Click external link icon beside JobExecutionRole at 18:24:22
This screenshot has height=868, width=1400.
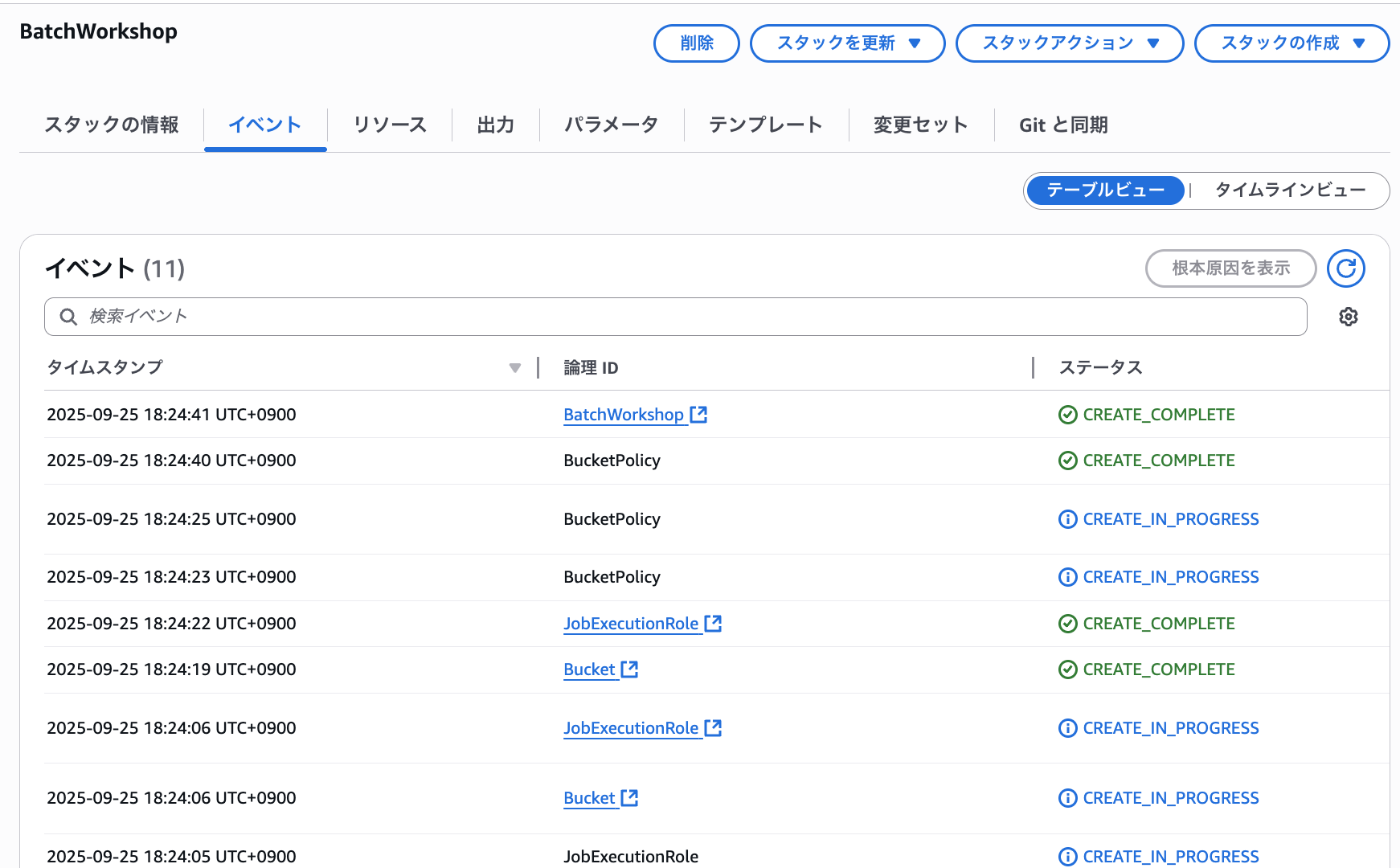(713, 624)
